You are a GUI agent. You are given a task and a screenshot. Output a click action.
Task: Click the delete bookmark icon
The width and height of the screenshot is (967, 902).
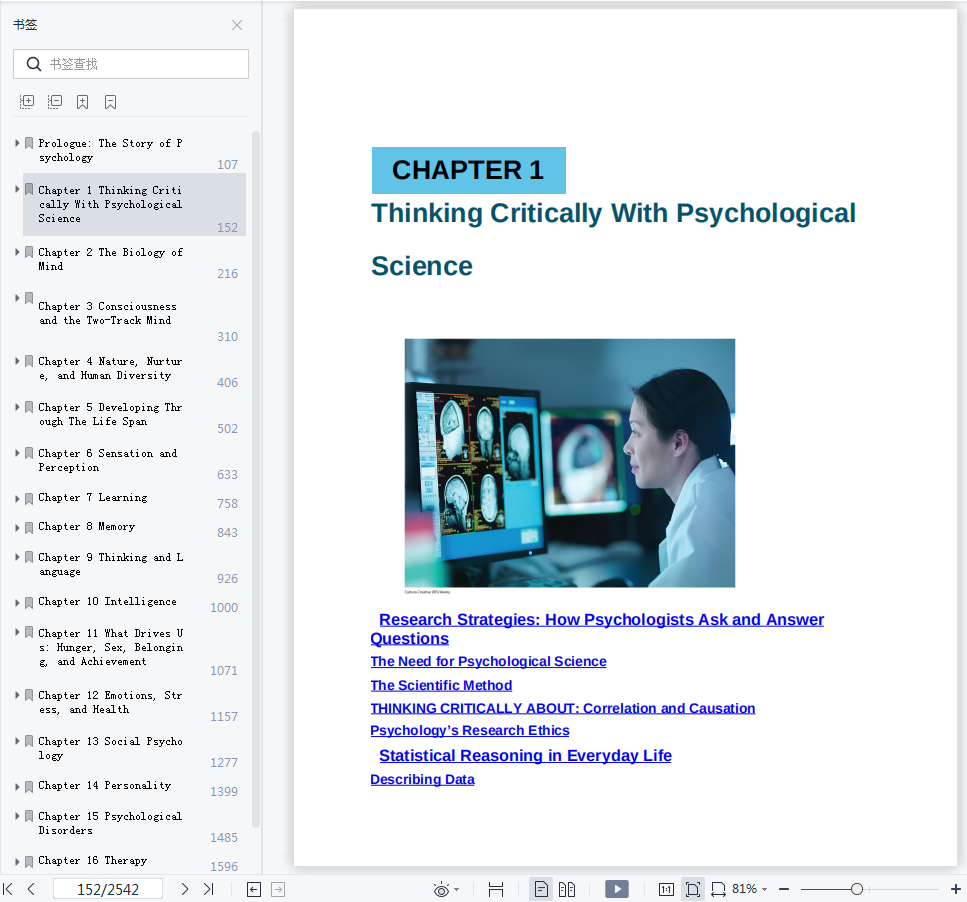pos(110,102)
